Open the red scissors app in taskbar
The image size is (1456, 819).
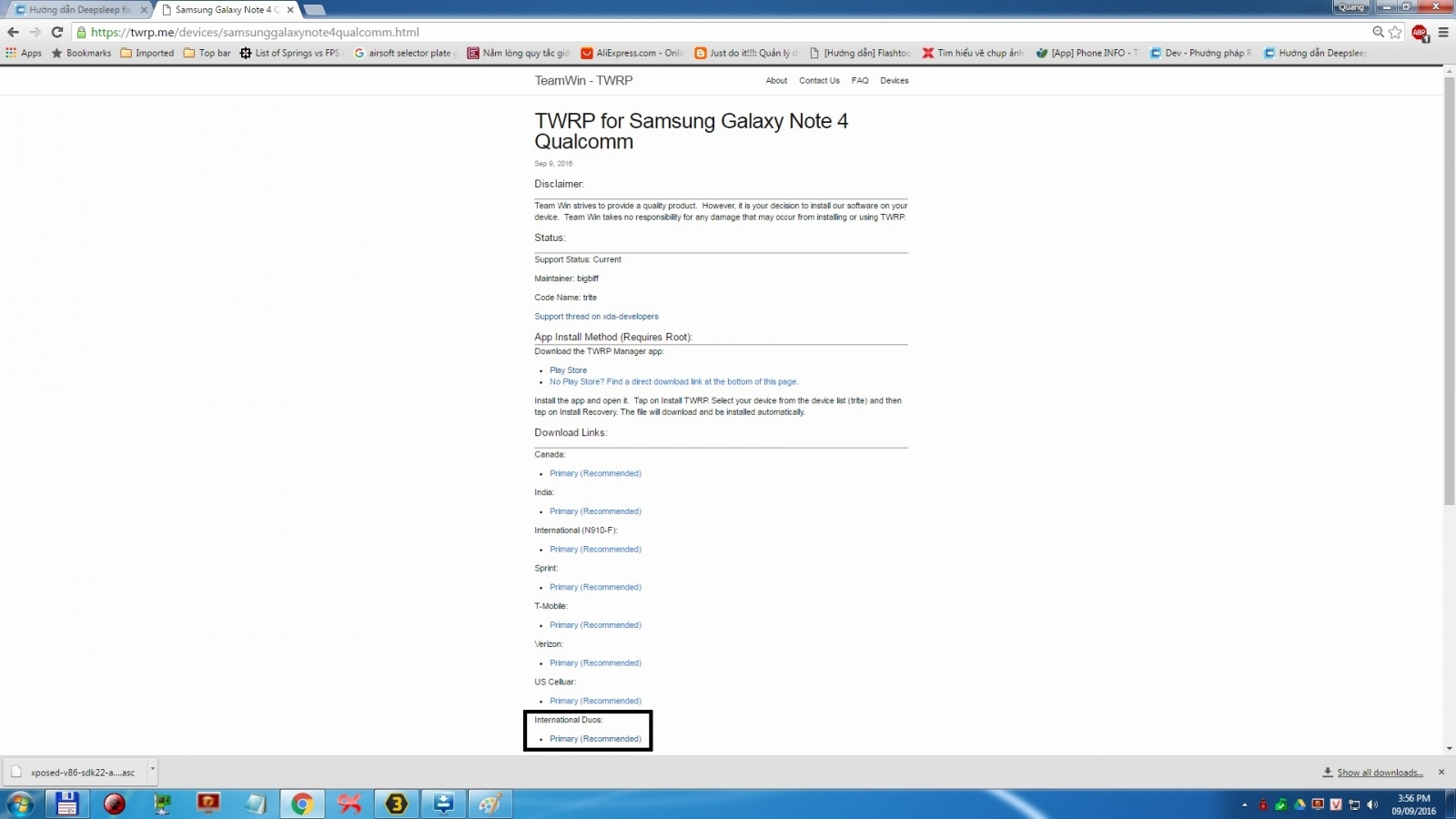(349, 804)
